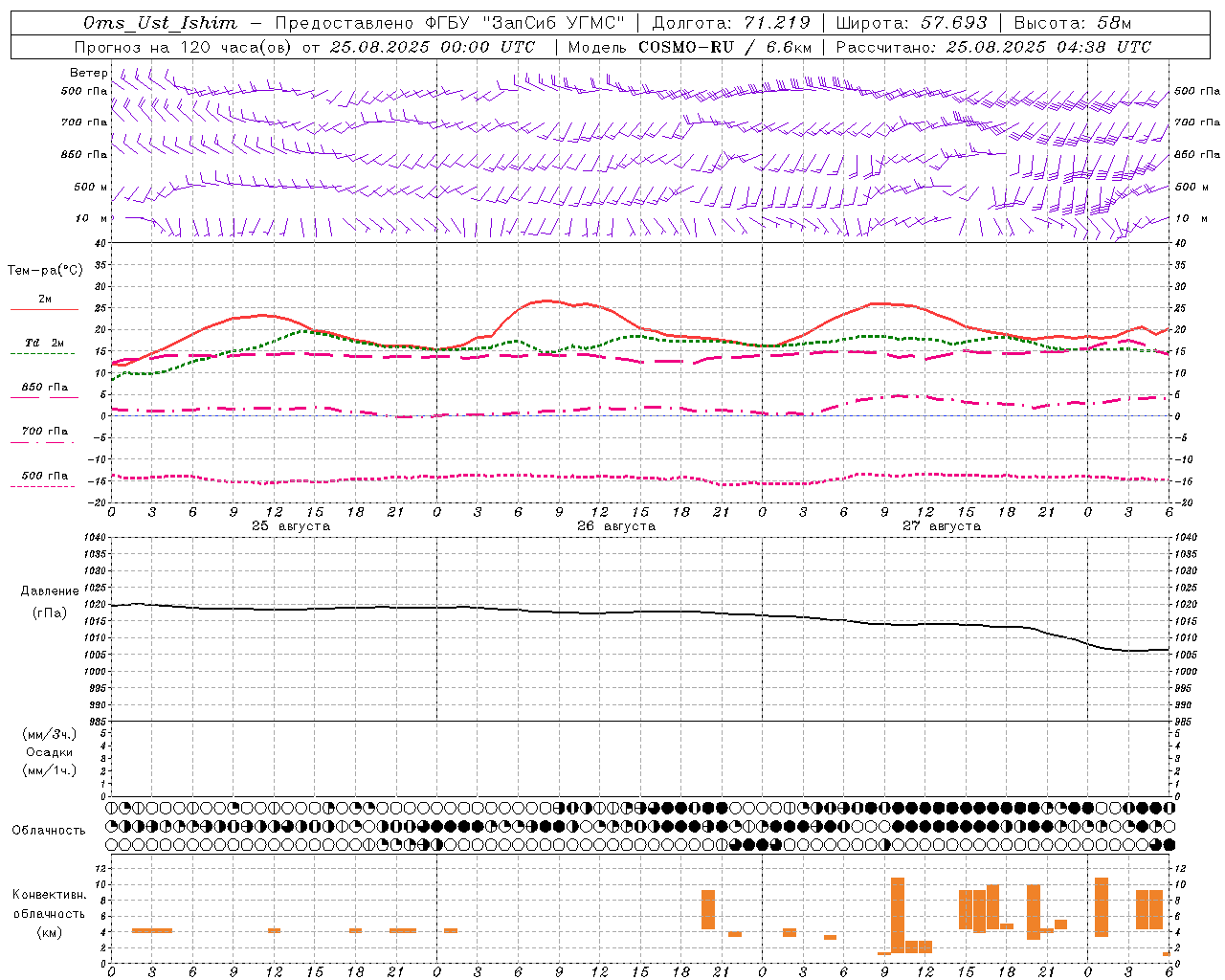
Task: Select the elevation text Высота: 58м
Action: pos(1073,23)
